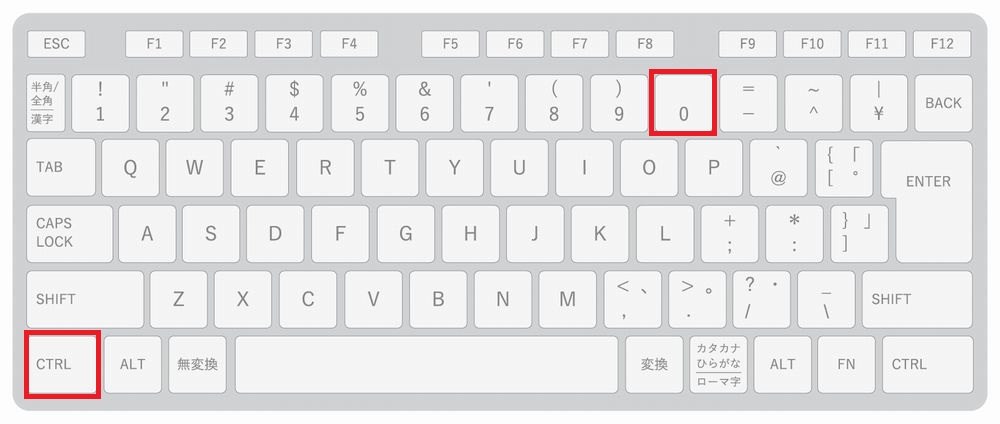Image resolution: width=1000 pixels, height=424 pixels.
Task: Click the @ key
Action: pyautogui.click(x=778, y=168)
